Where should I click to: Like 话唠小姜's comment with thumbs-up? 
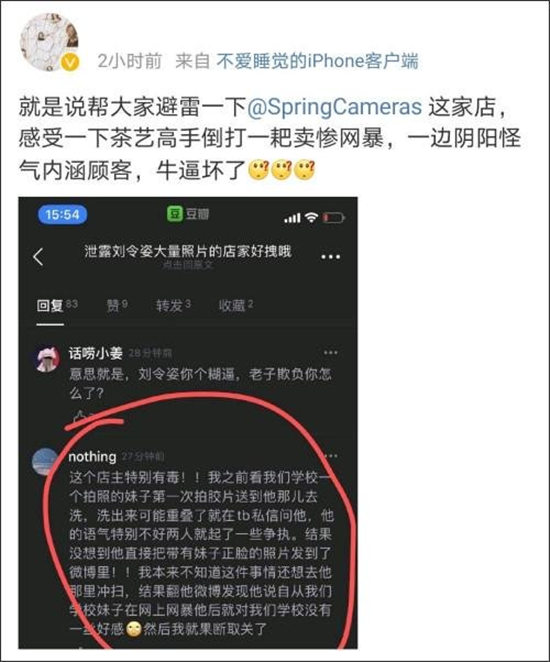pos(79,417)
